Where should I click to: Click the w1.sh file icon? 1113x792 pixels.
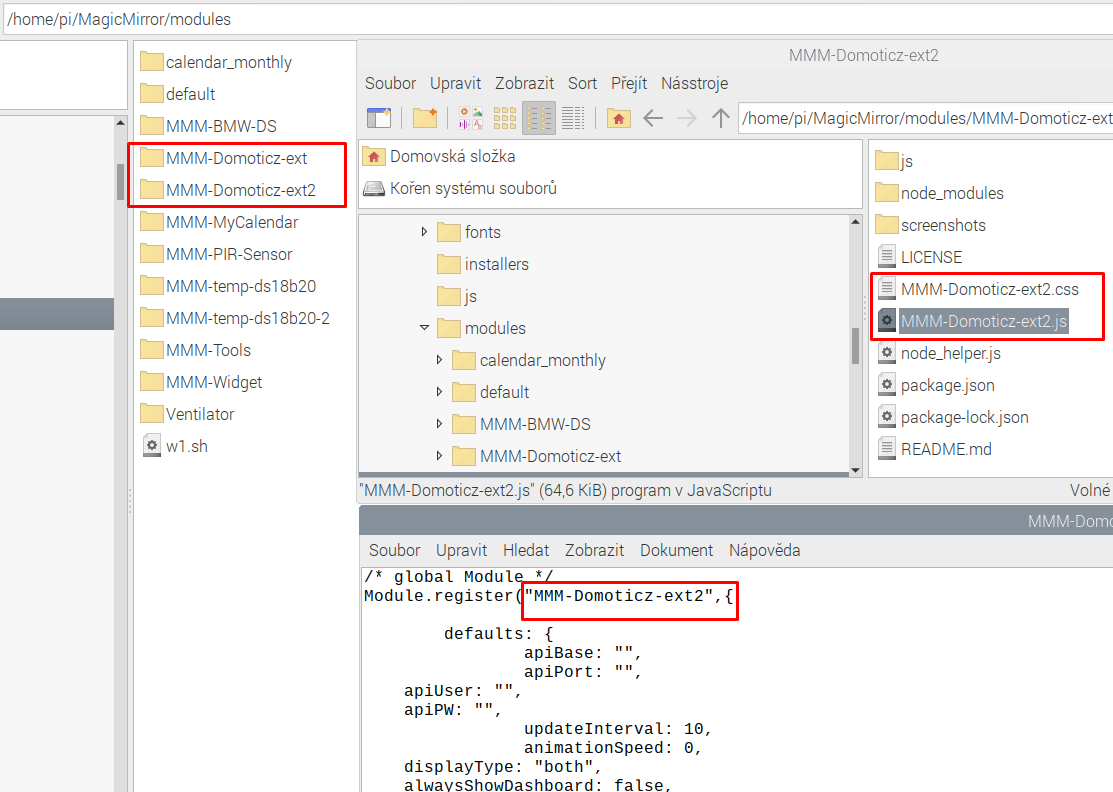click(152, 446)
